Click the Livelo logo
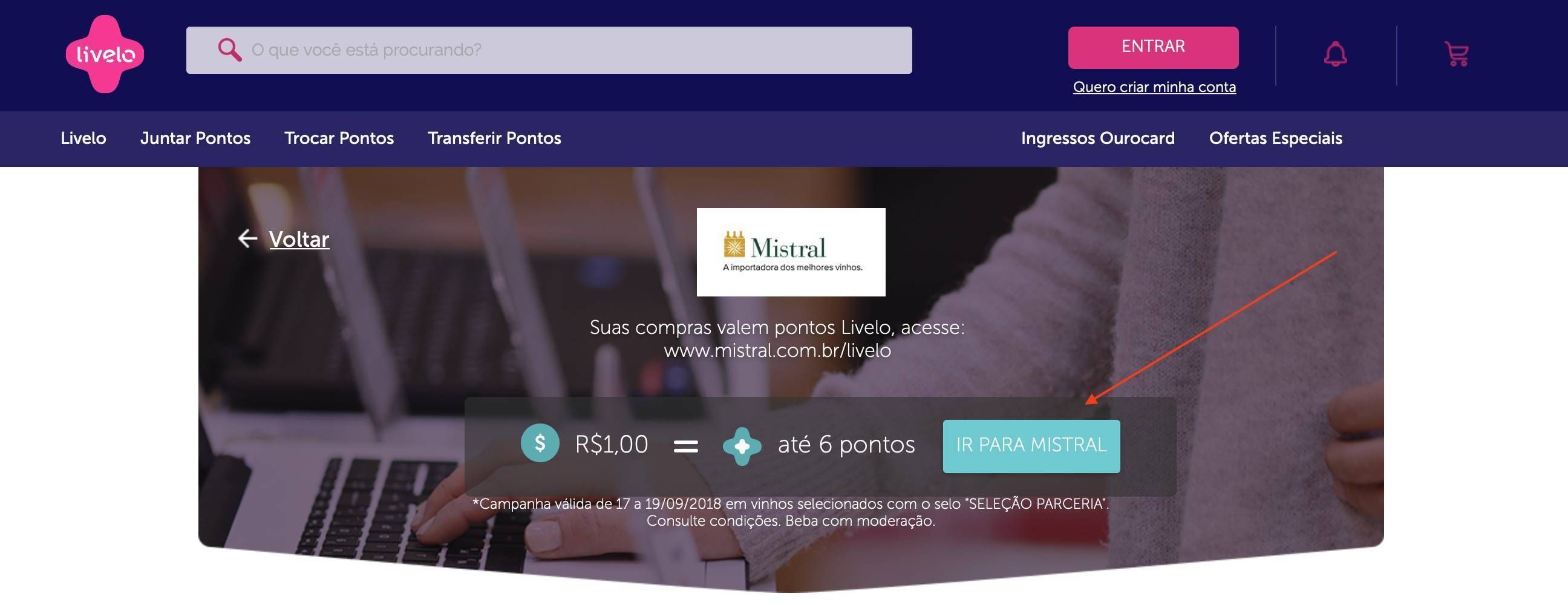The height and width of the screenshot is (605, 1568). click(x=105, y=54)
